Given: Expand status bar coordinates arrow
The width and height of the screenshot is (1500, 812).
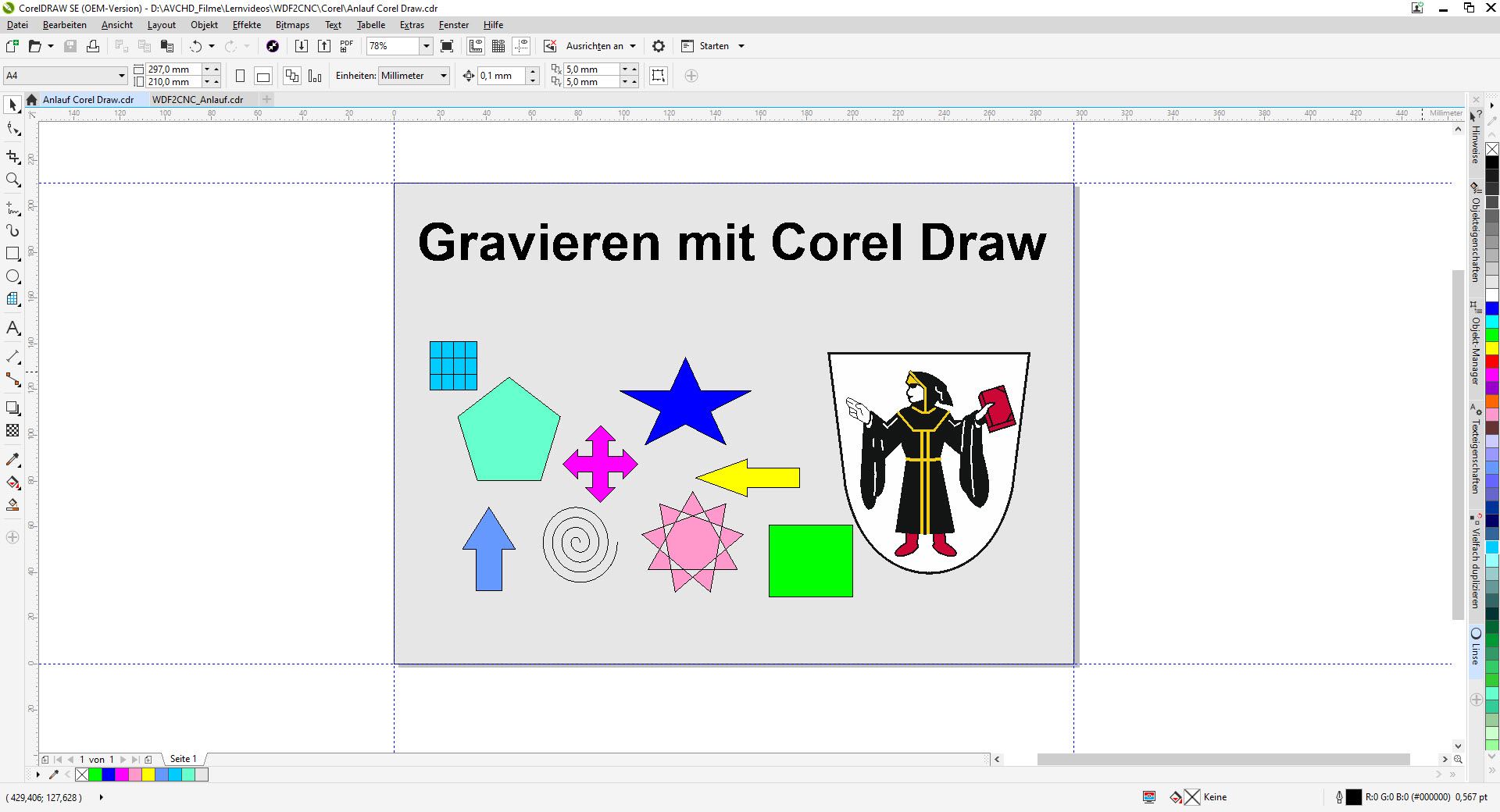Looking at the screenshot, I should (x=101, y=797).
